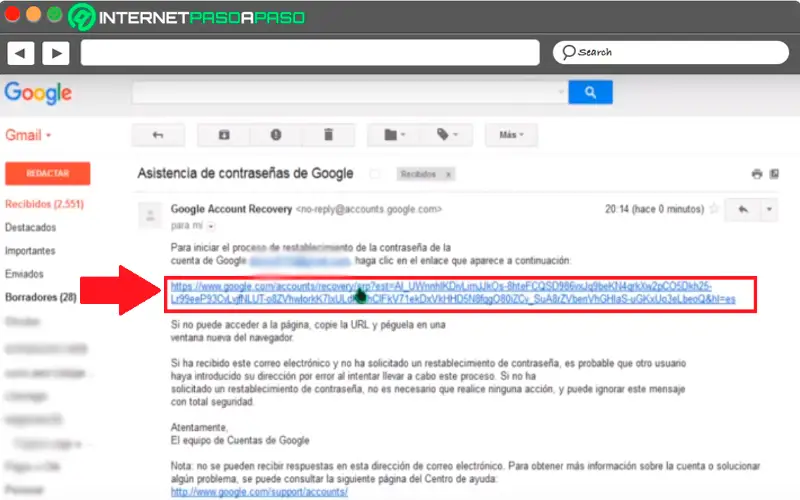Click the email subject Asistencia de contraseñas
800x500 pixels.
point(245,173)
